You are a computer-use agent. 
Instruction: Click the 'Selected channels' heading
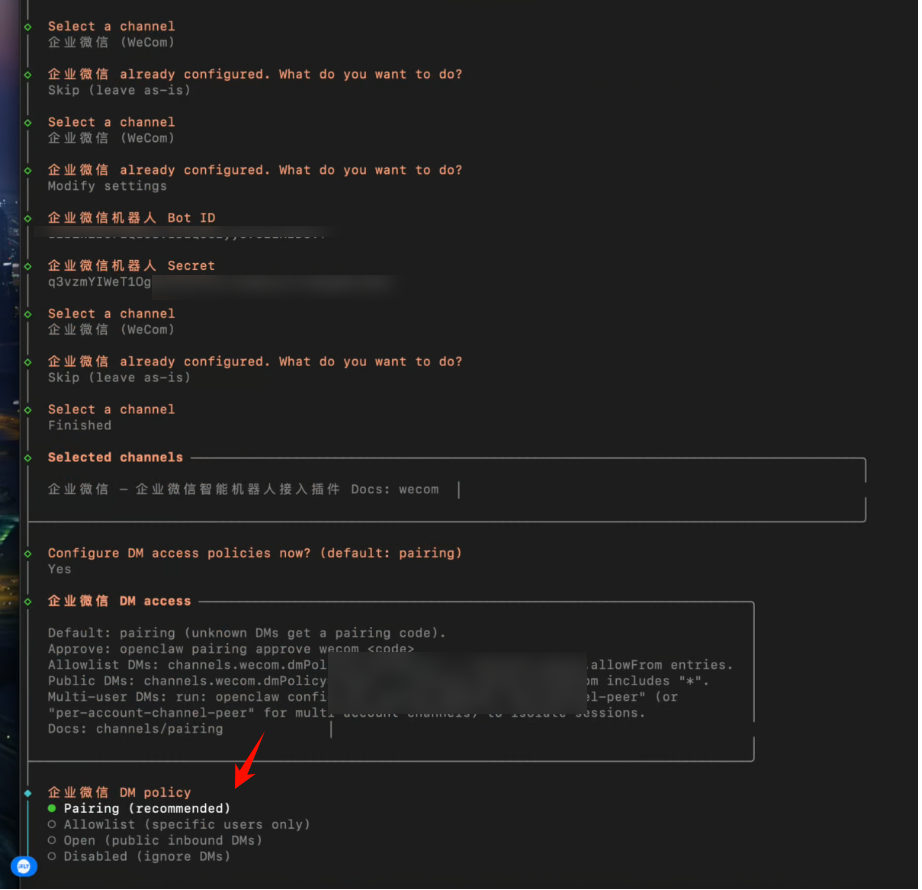(115, 457)
